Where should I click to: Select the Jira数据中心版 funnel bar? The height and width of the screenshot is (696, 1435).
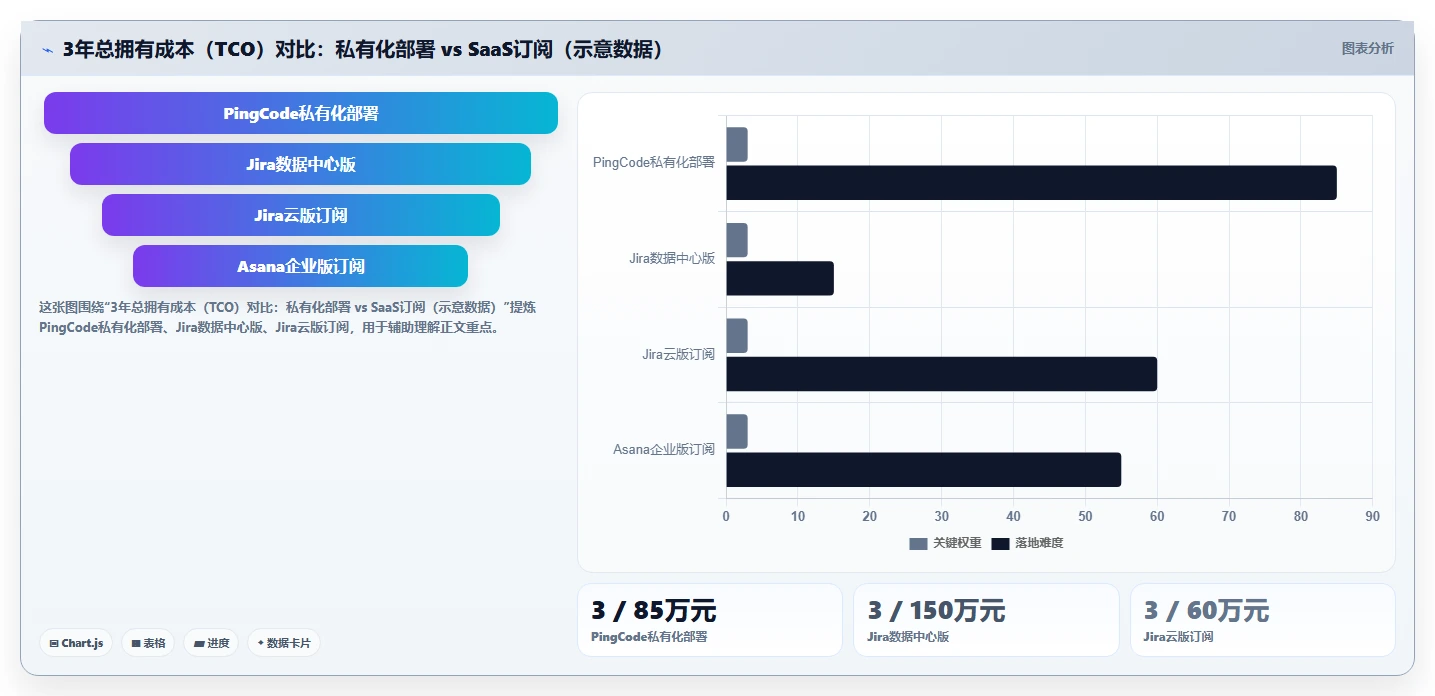click(301, 164)
